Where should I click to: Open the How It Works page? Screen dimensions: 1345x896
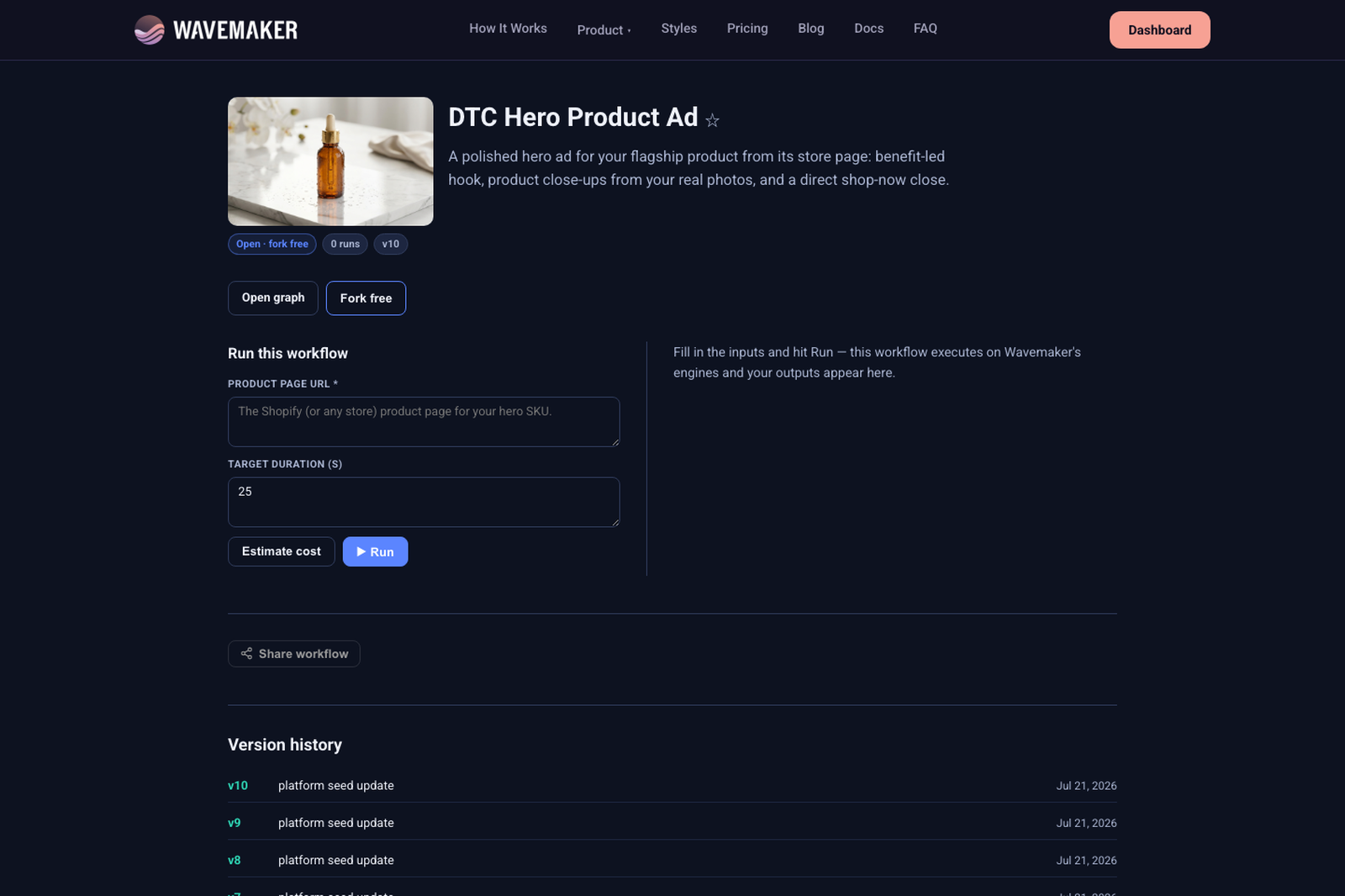click(x=508, y=29)
